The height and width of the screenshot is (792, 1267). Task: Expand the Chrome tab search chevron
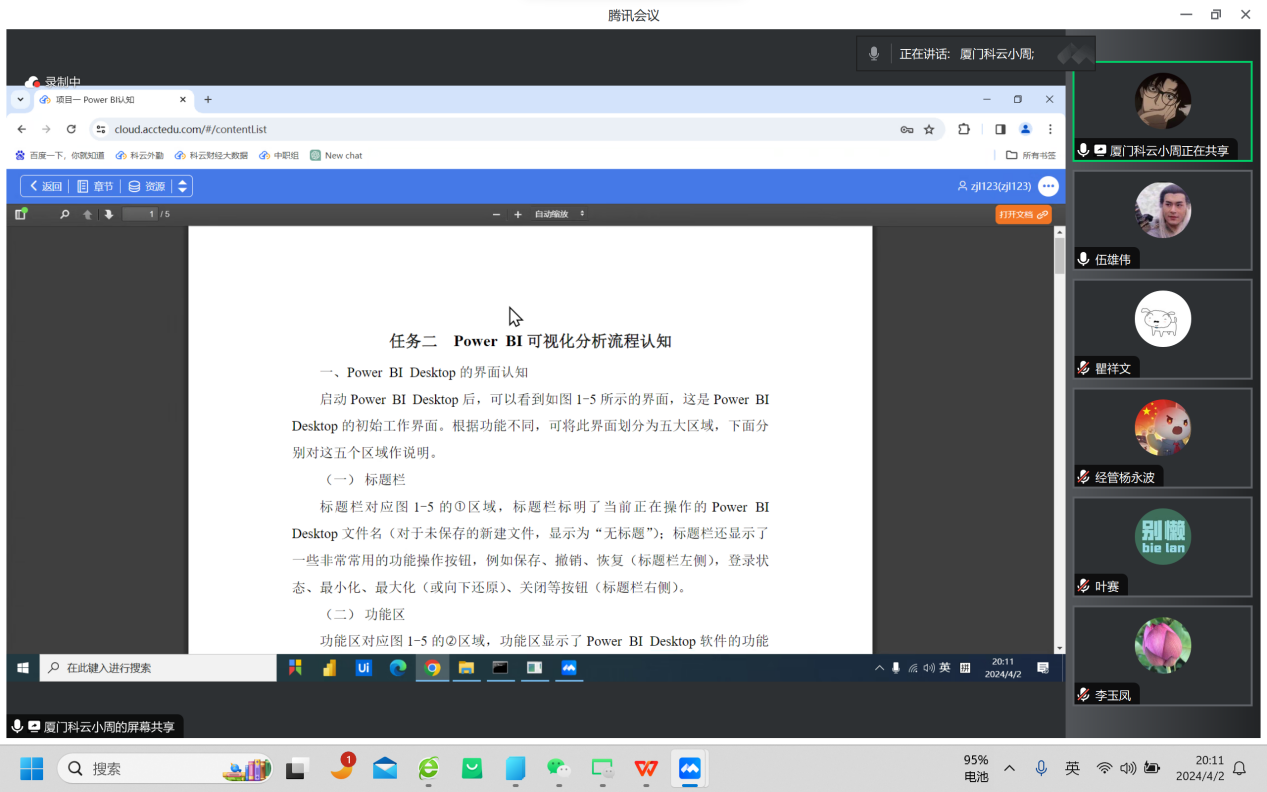20,100
